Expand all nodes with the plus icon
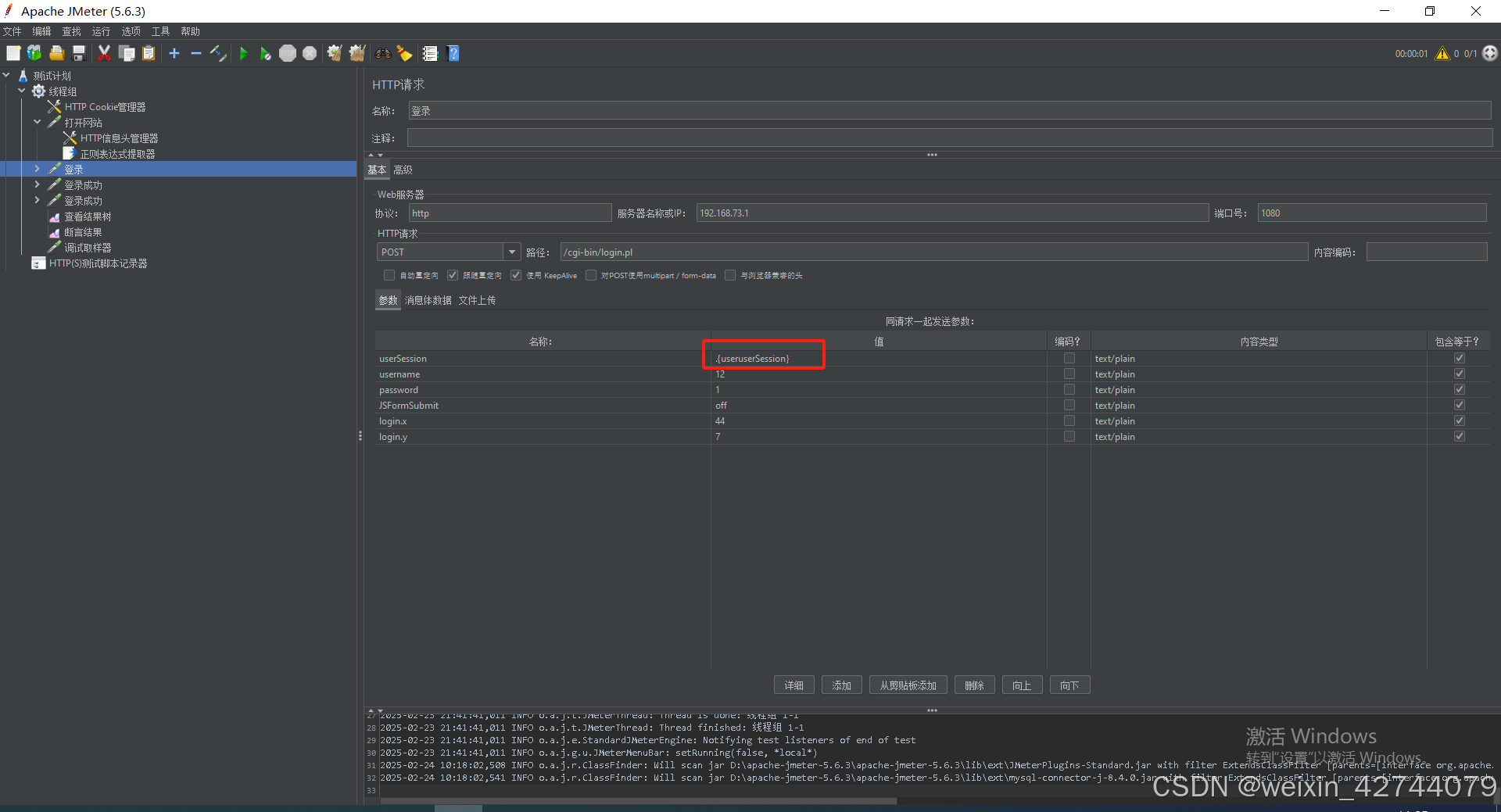 pos(174,53)
